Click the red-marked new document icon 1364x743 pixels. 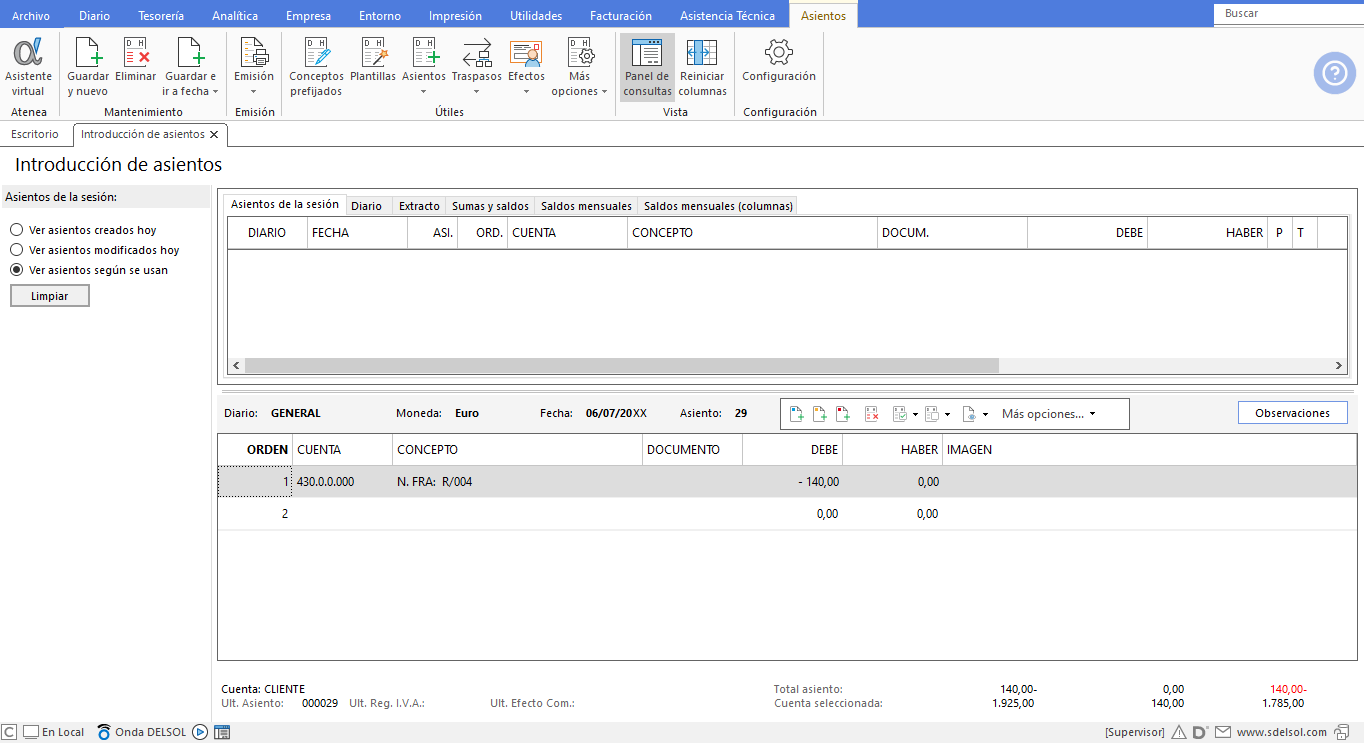tap(843, 413)
